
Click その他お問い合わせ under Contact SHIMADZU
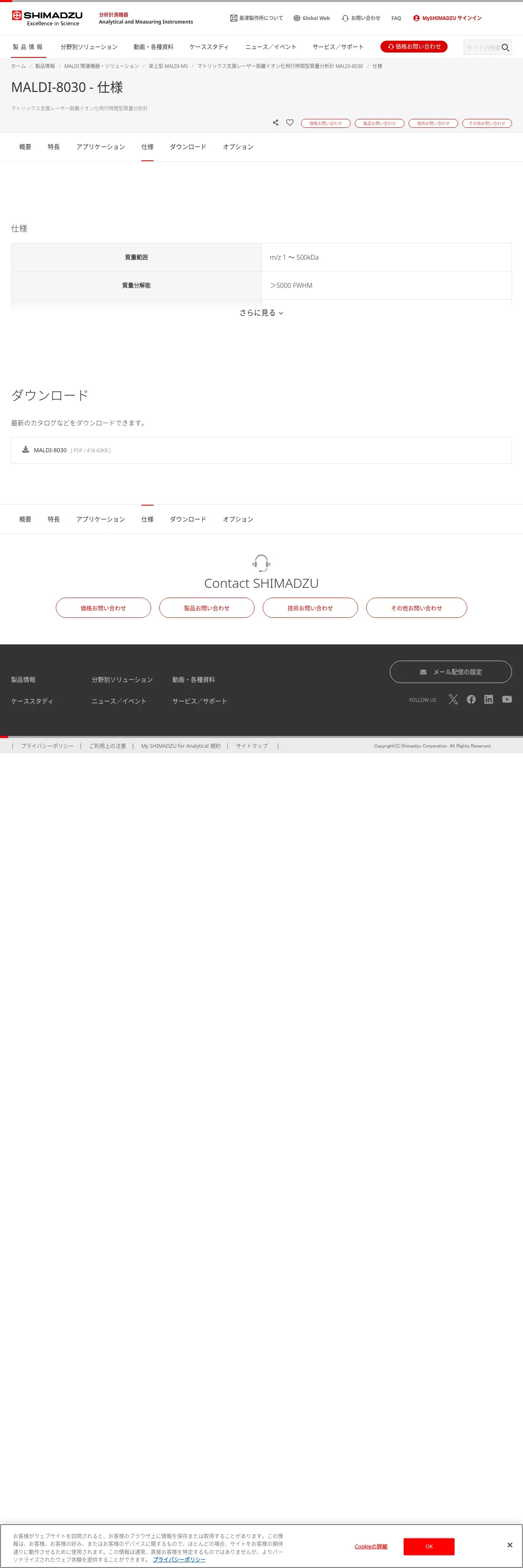[x=416, y=607]
